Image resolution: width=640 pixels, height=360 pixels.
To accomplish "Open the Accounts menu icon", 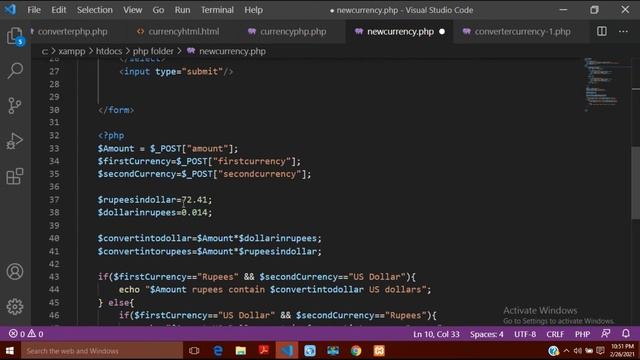I will tap(15, 271).
